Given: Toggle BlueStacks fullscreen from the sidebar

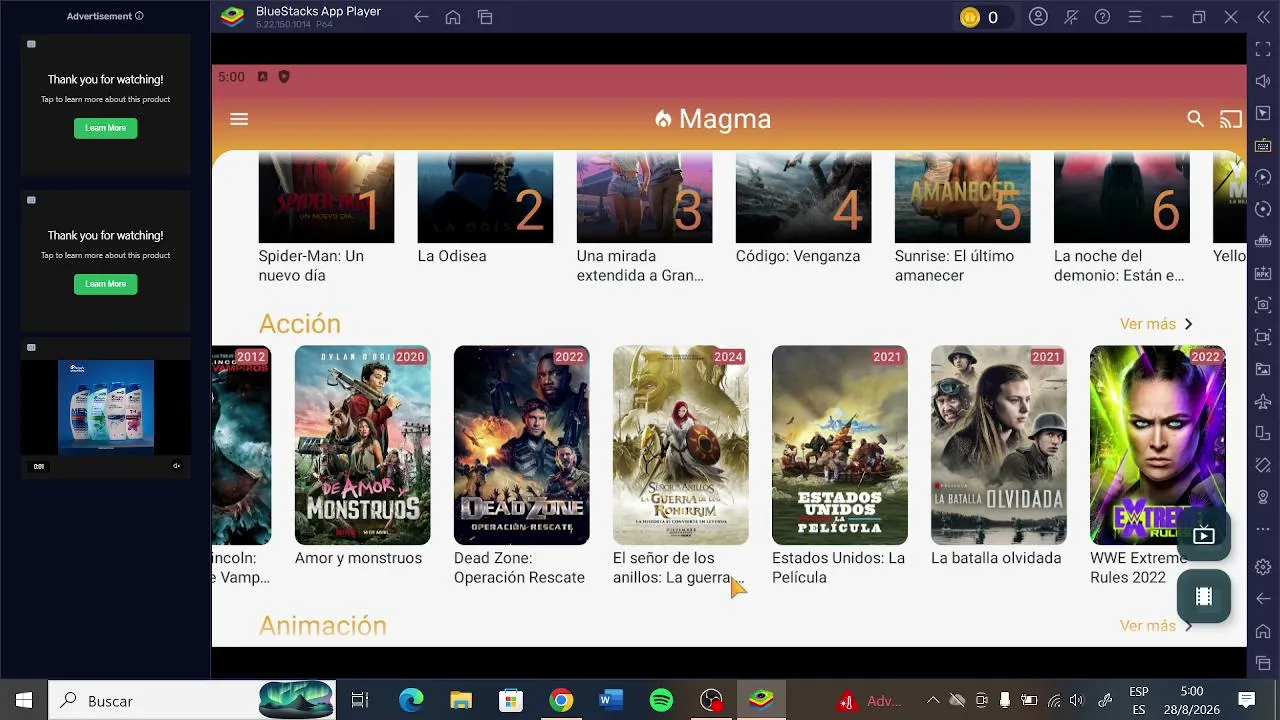Looking at the screenshot, I should pos(1263,49).
